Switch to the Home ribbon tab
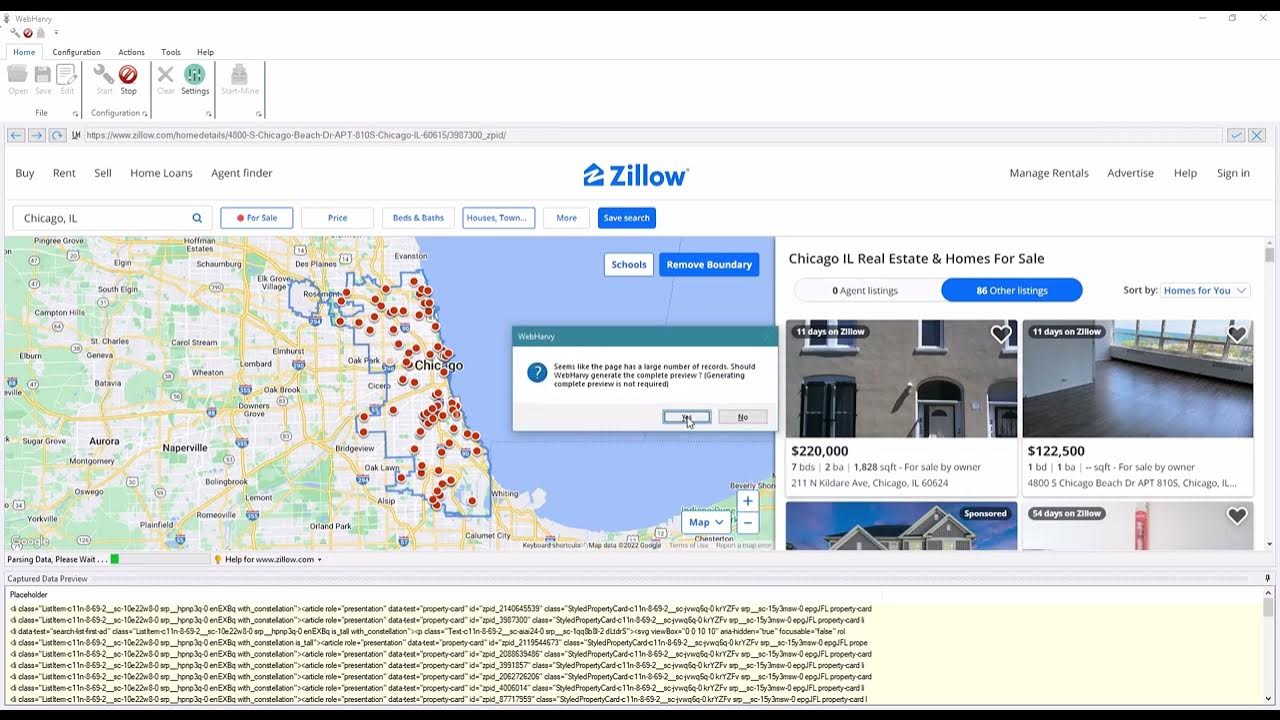This screenshot has width=1280, height=720. (x=24, y=52)
